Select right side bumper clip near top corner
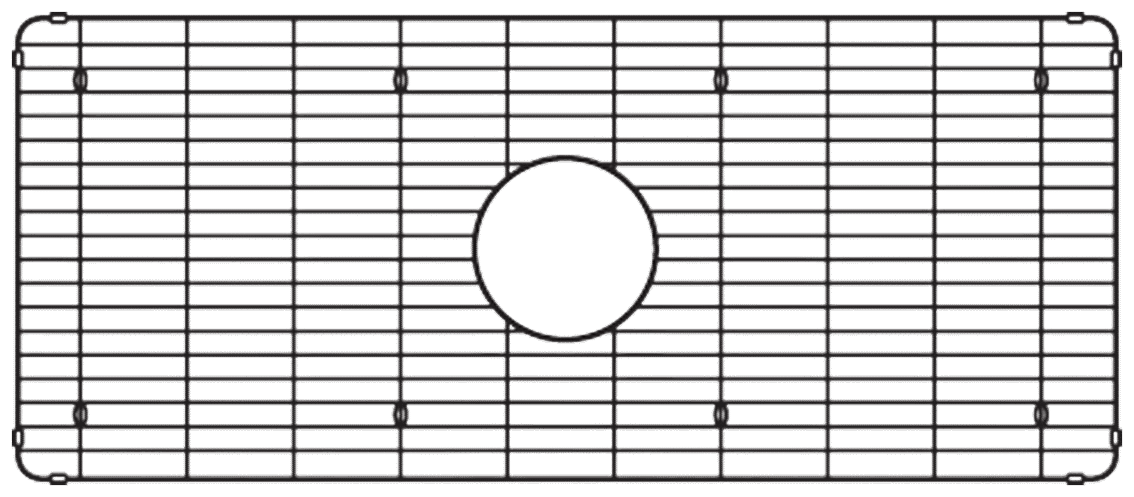Screen dimensions: 1134x497 point(1118,59)
